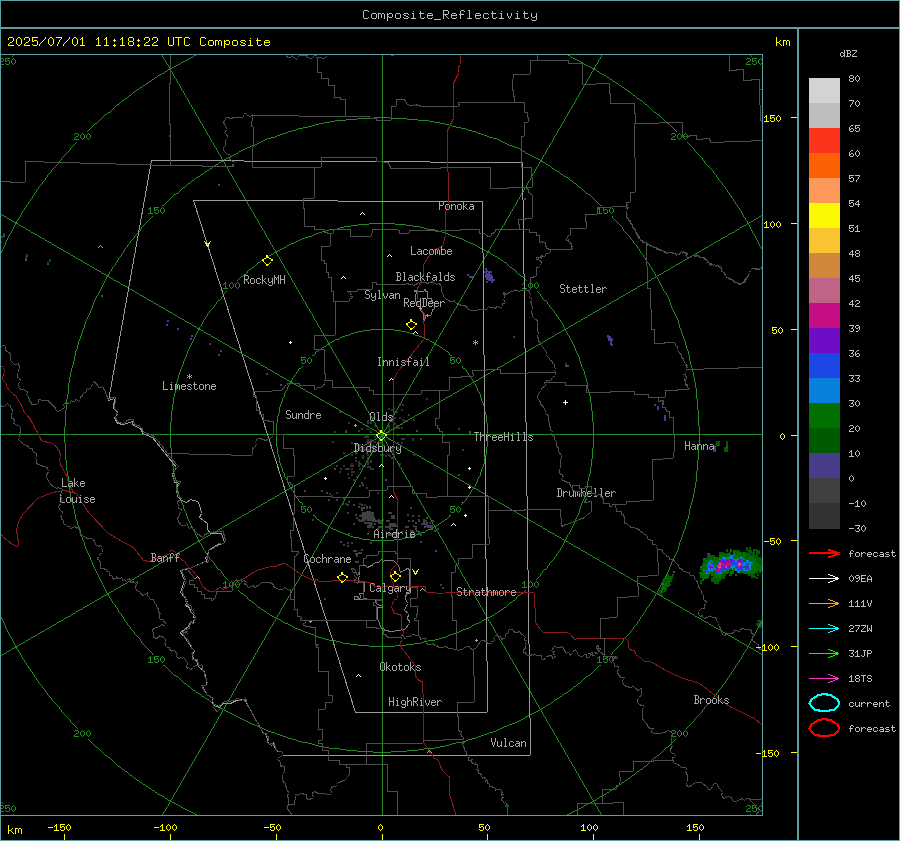The image size is (900, 841).
Task: Click the Lacombe city label
Action: coord(431,251)
